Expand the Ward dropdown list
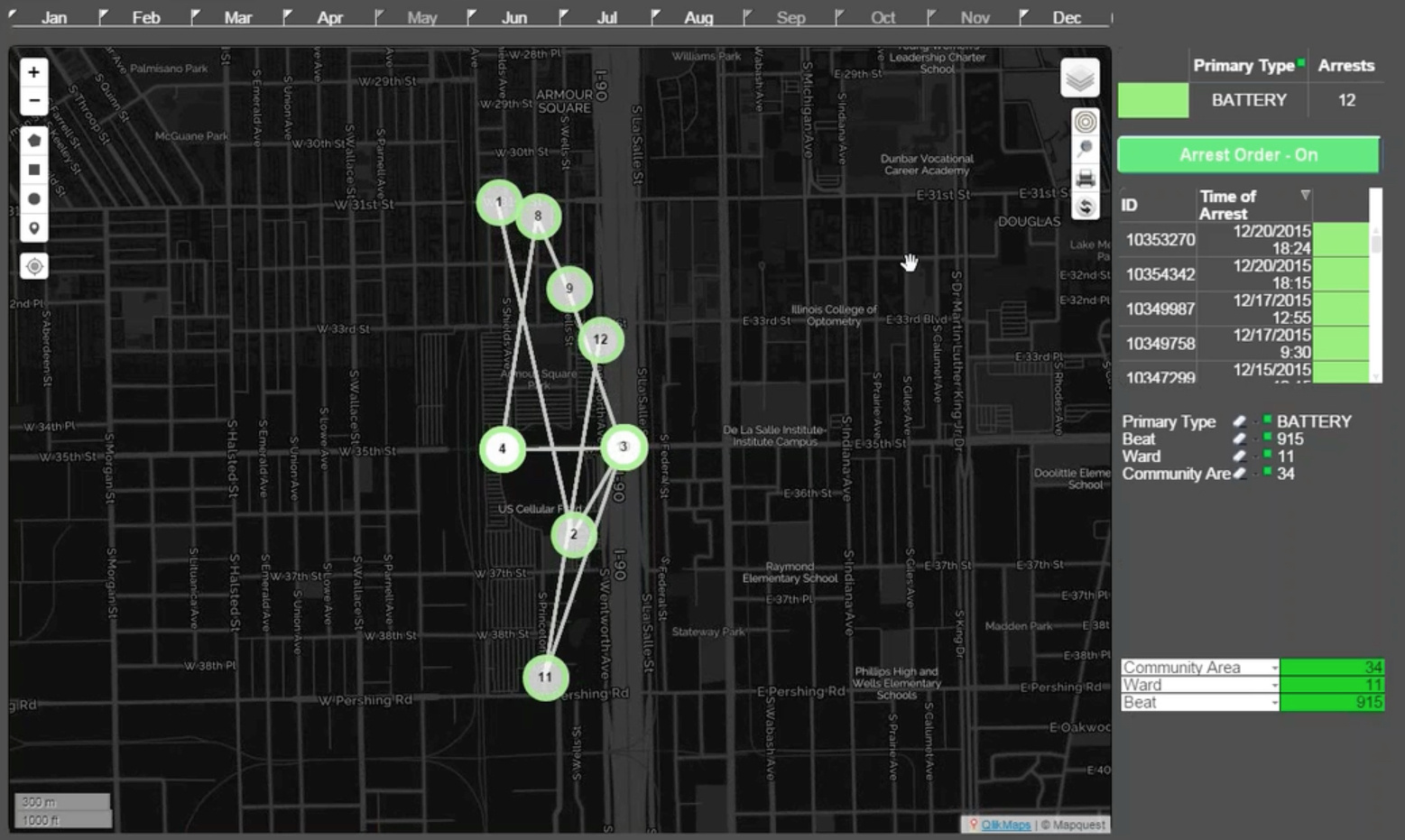1405x840 pixels. 1274,685
